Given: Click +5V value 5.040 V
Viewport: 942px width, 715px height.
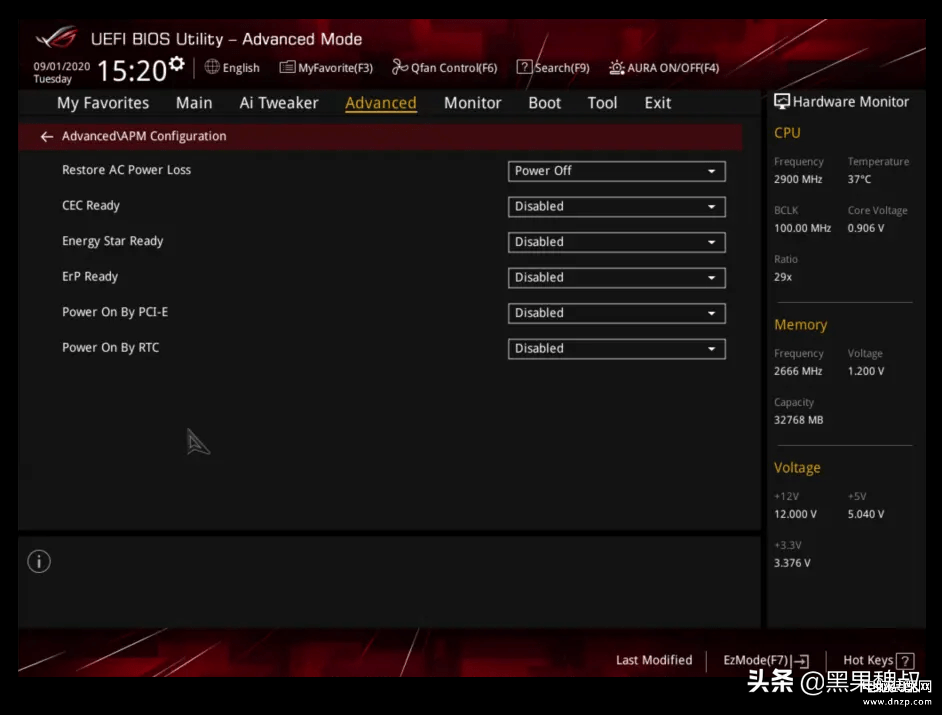Looking at the screenshot, I should tap(866, 514).
